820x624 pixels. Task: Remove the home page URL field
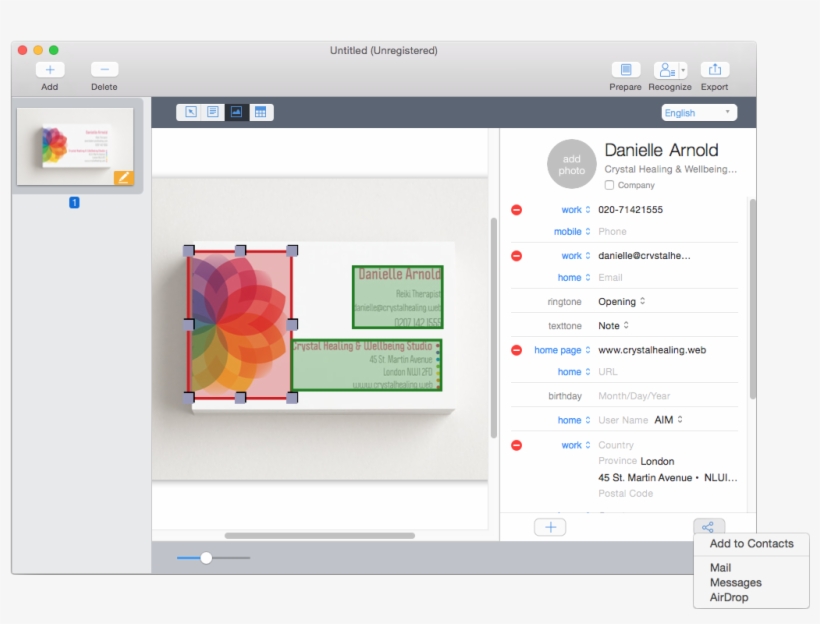pyautogui.click(x=516, y=350)
